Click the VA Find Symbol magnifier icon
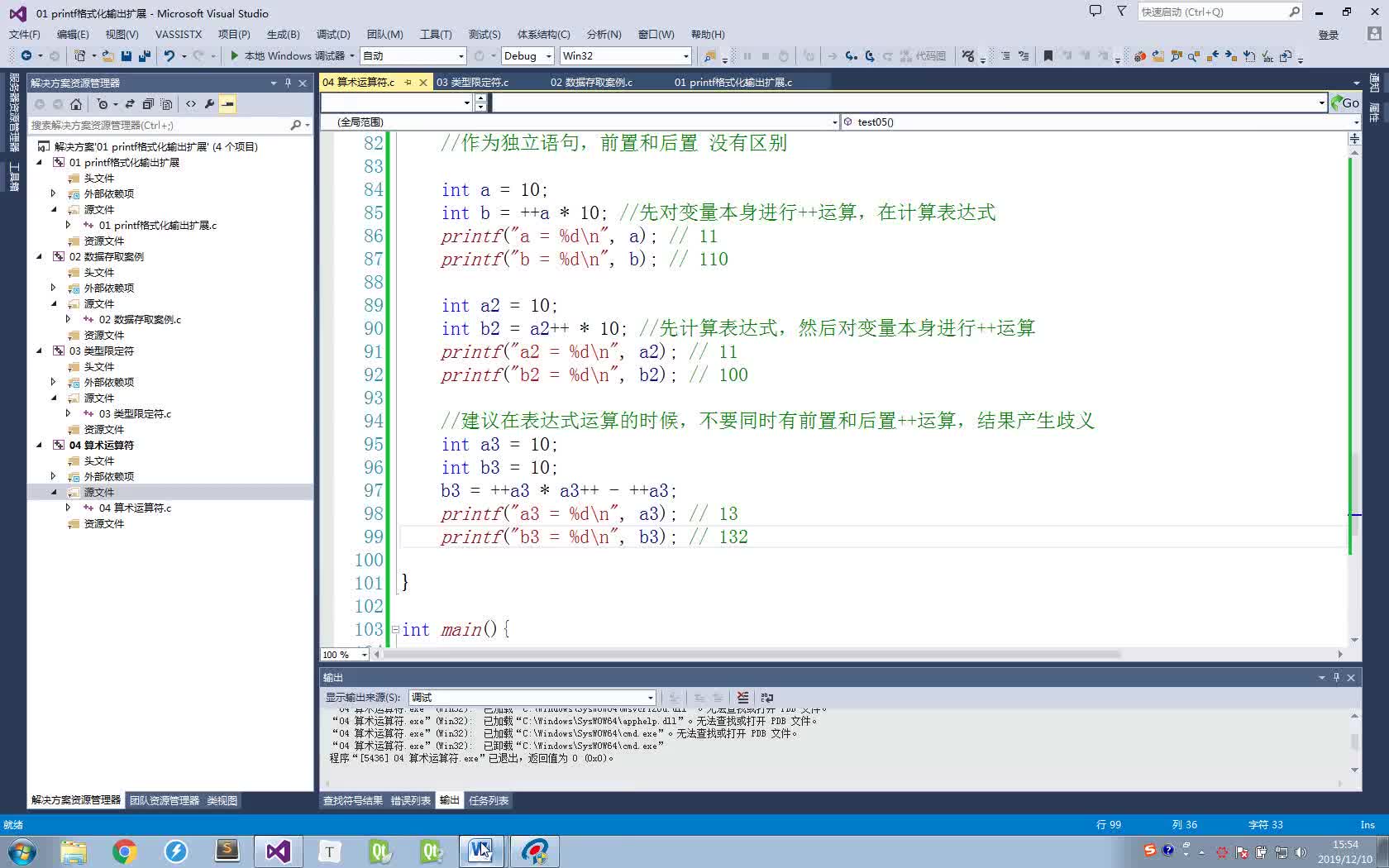Screen dimensions: 1389x868 1194,55
